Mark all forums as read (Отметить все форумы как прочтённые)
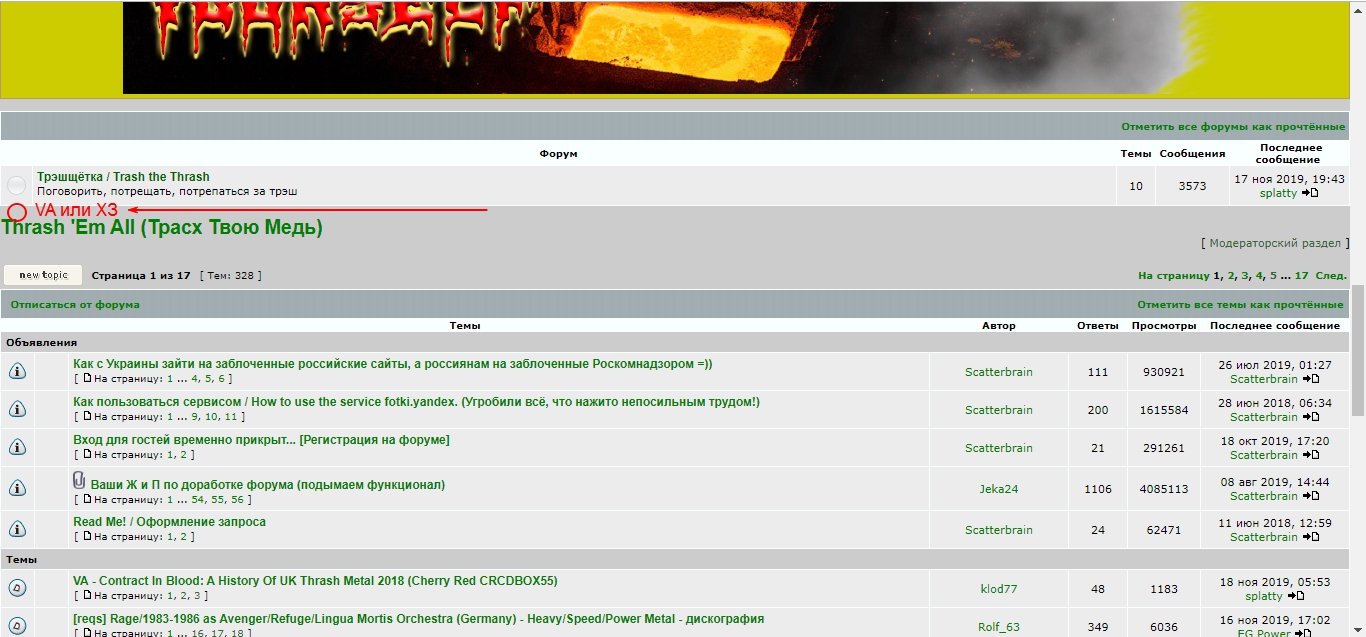 click(1233, 127)
